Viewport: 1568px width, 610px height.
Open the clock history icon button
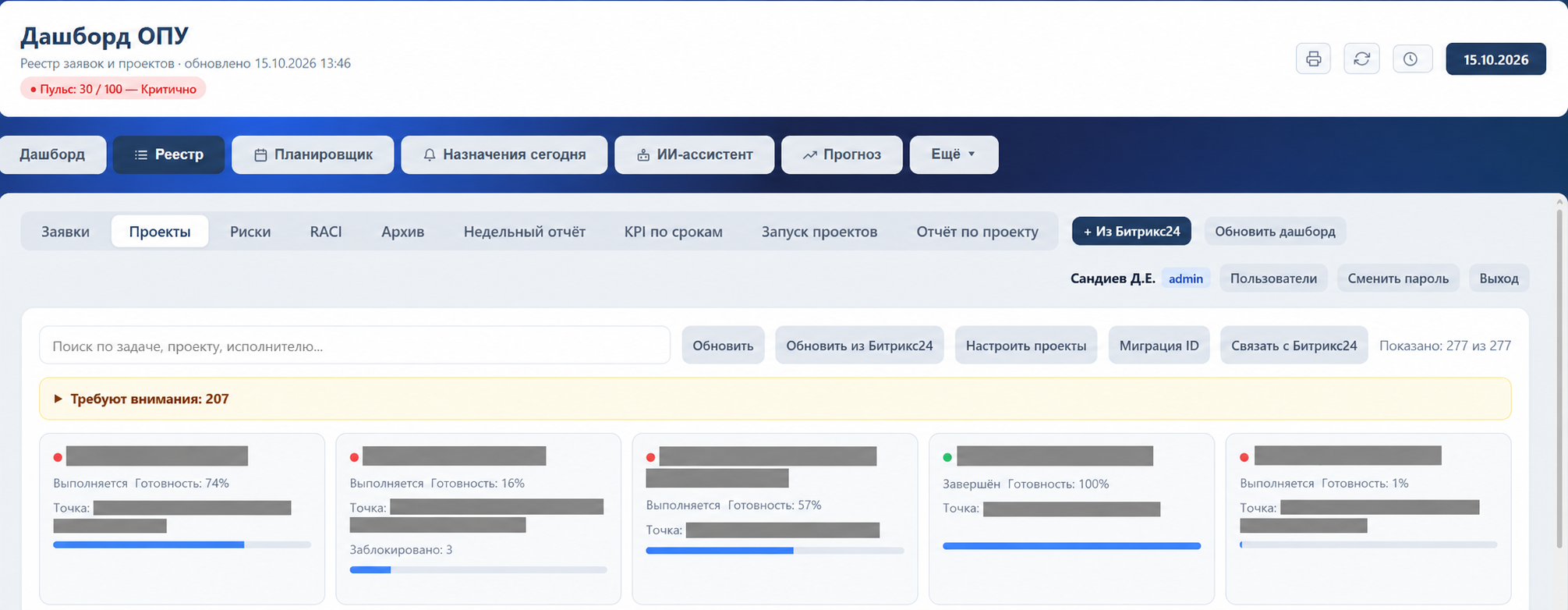[1410, 59]
